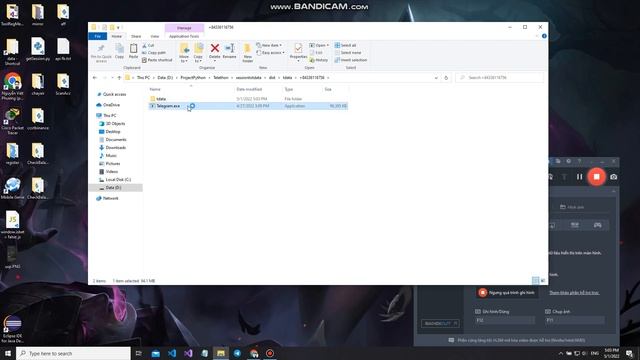Switch to the Home ribbon tab

pyautogui.click(x=117, y=36)
